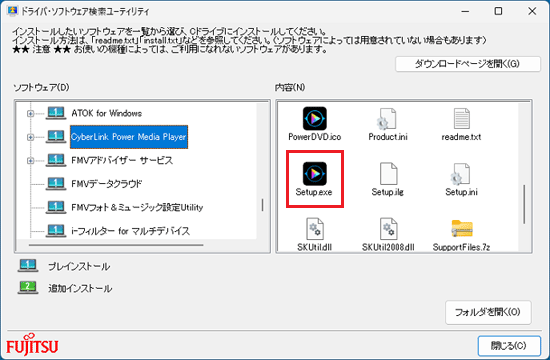Click 閉じる(C) button
The image size is (550, 360).
pos(509,346)
